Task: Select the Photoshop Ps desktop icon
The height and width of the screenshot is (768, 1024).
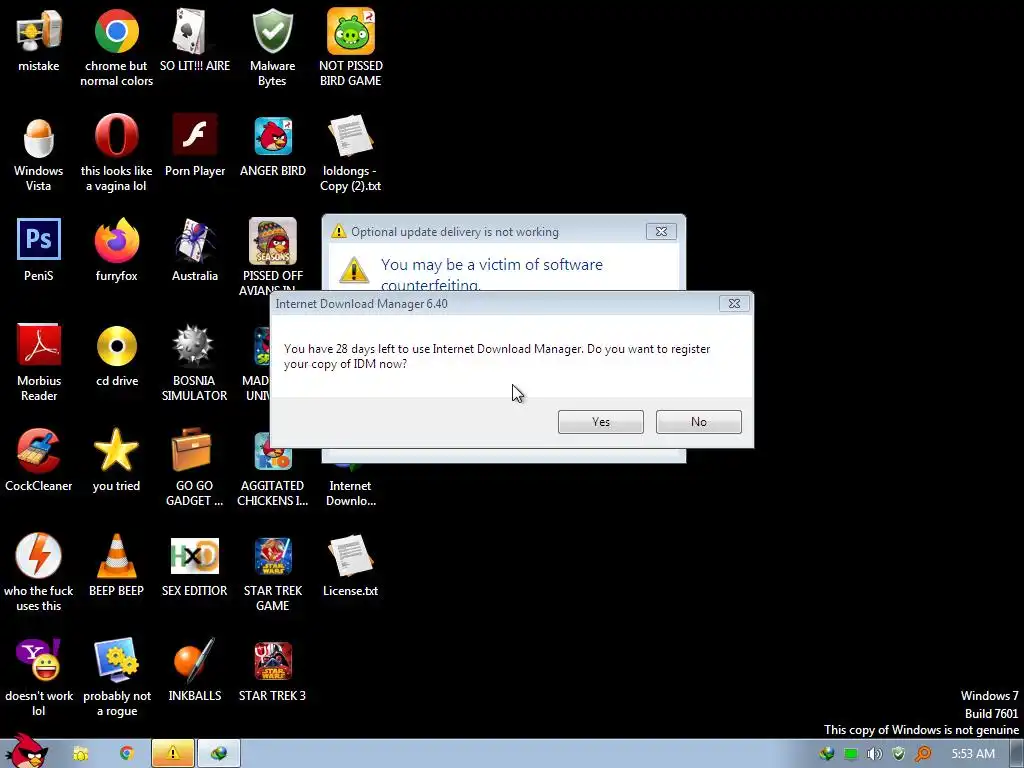Action: (x=39, y=251)
